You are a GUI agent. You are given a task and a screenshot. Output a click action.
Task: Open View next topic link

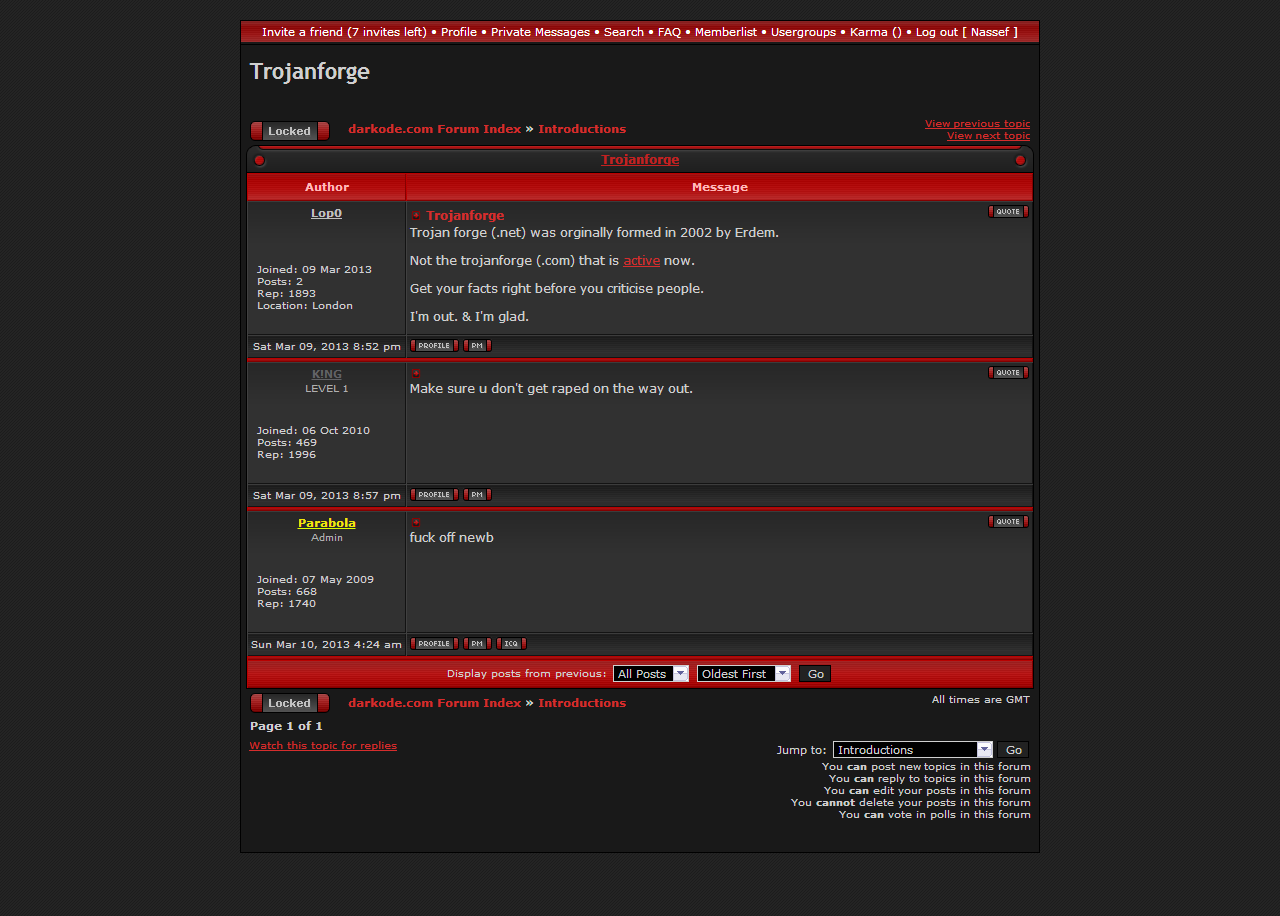[988, 136]
